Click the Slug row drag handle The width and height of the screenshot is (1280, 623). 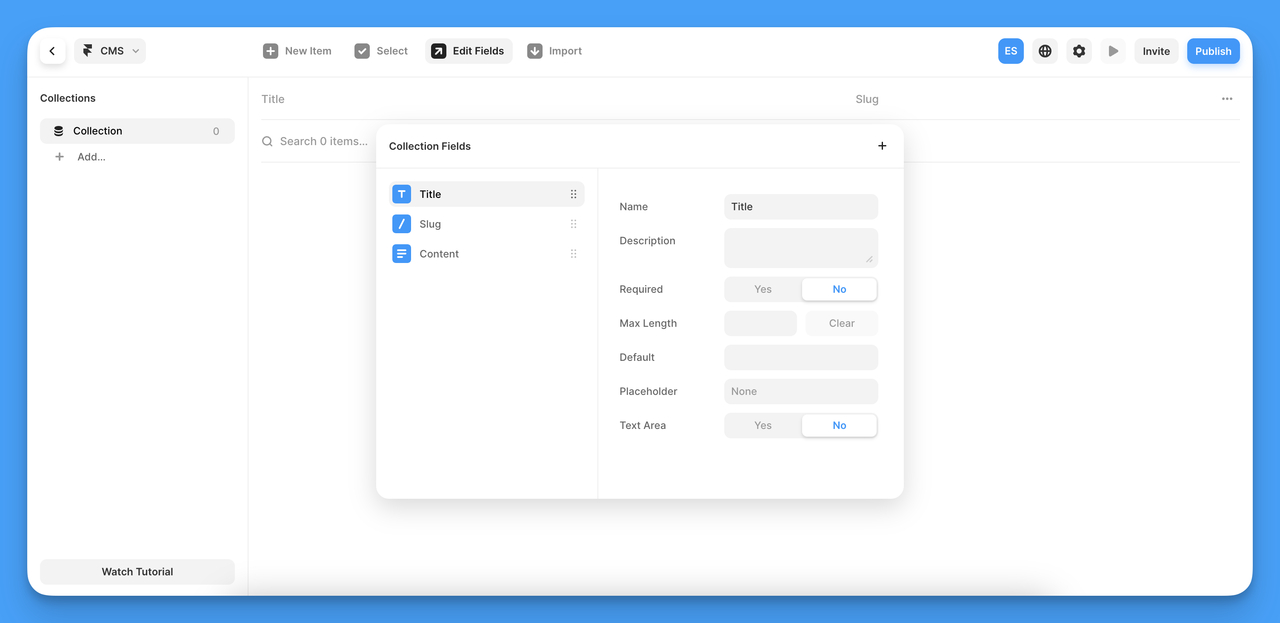coord(573,224)
